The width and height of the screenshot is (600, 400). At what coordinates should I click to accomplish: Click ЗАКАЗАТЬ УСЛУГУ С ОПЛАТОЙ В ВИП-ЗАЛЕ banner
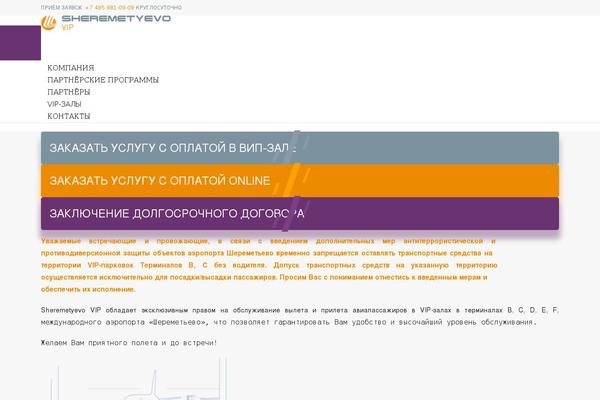(x=300, y=148)
